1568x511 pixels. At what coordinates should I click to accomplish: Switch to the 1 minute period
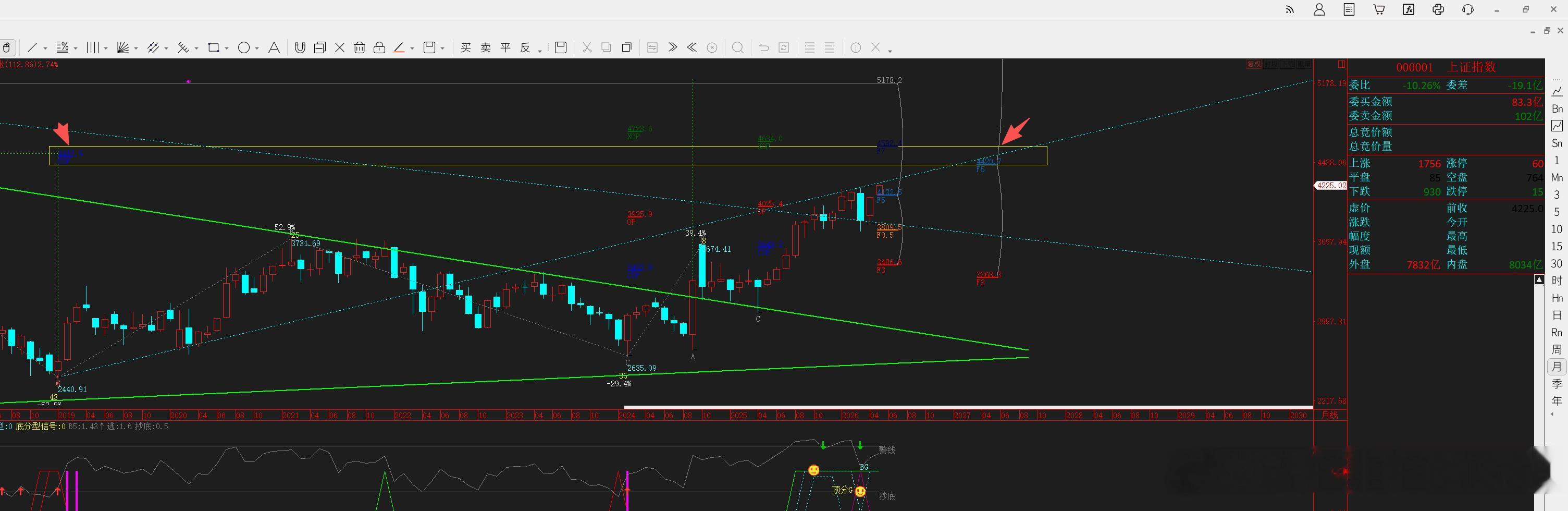tap(1557, 160)
